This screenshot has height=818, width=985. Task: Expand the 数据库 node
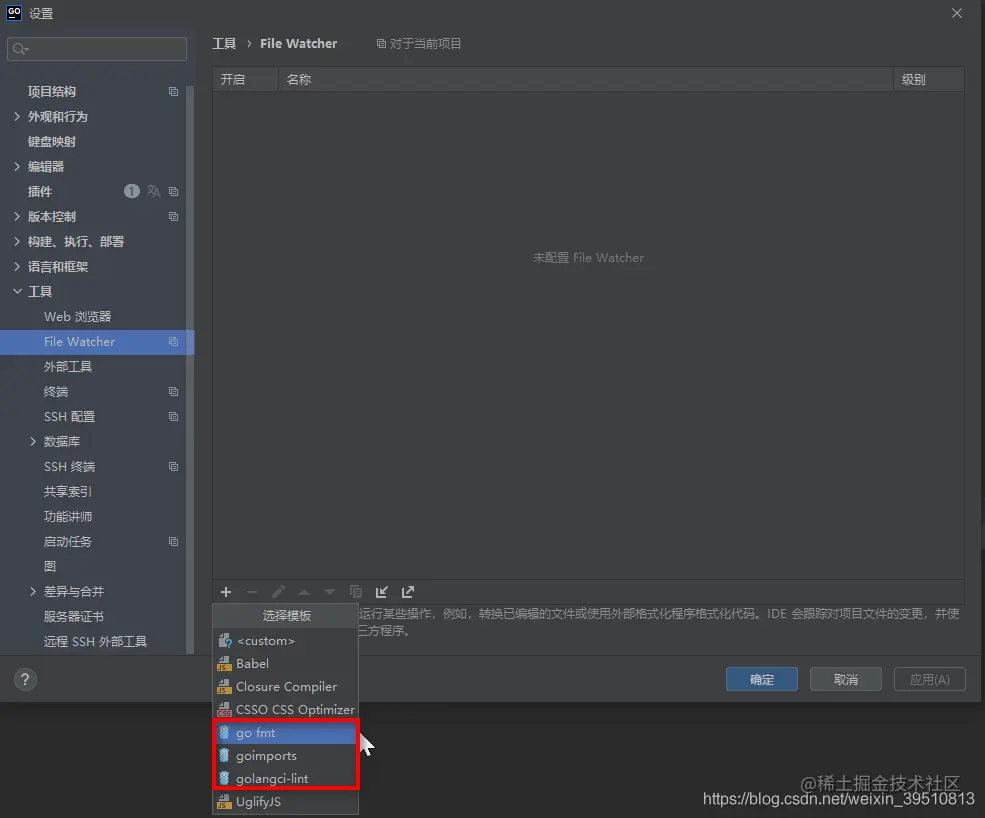[33, 442]
